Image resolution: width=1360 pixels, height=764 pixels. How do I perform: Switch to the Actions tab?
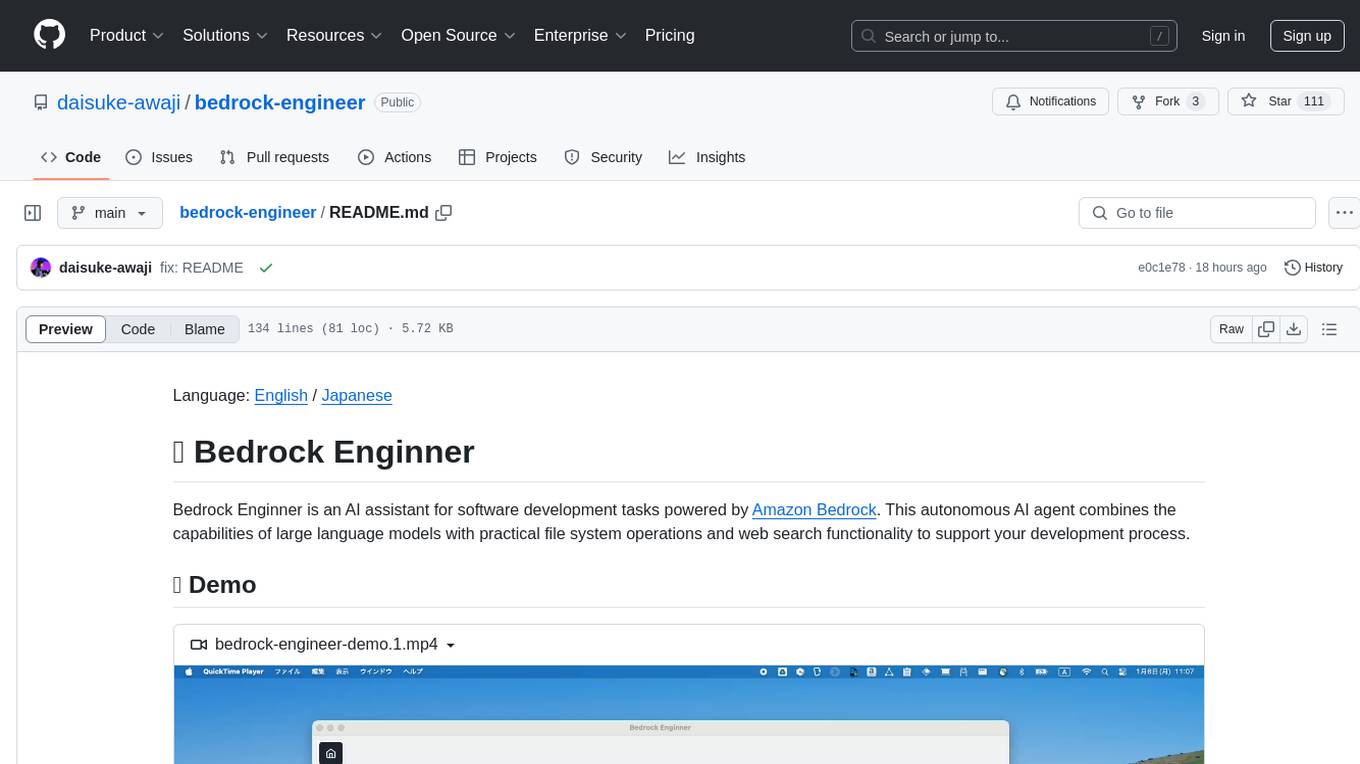(394, 157)
